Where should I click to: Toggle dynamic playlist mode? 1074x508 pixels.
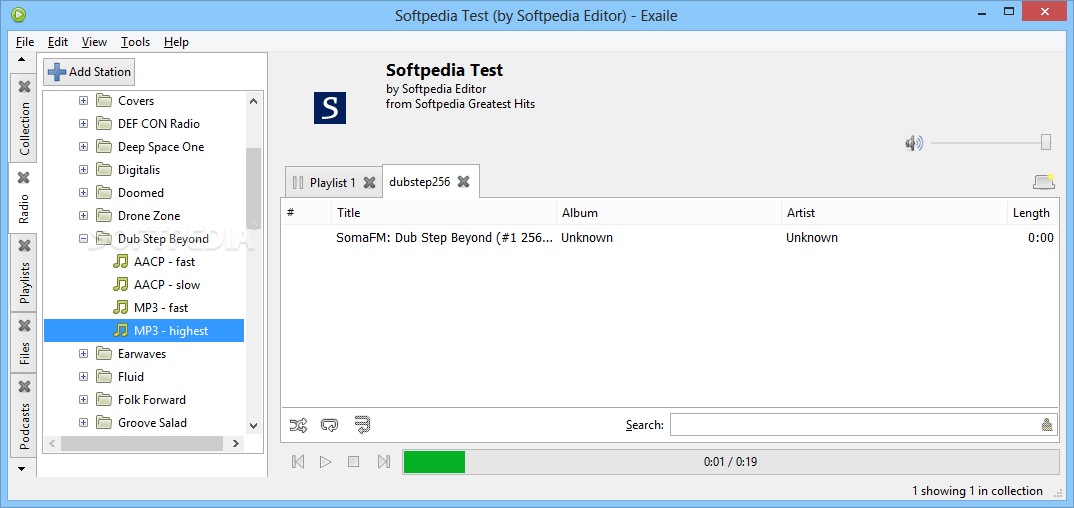coord(362,425)
